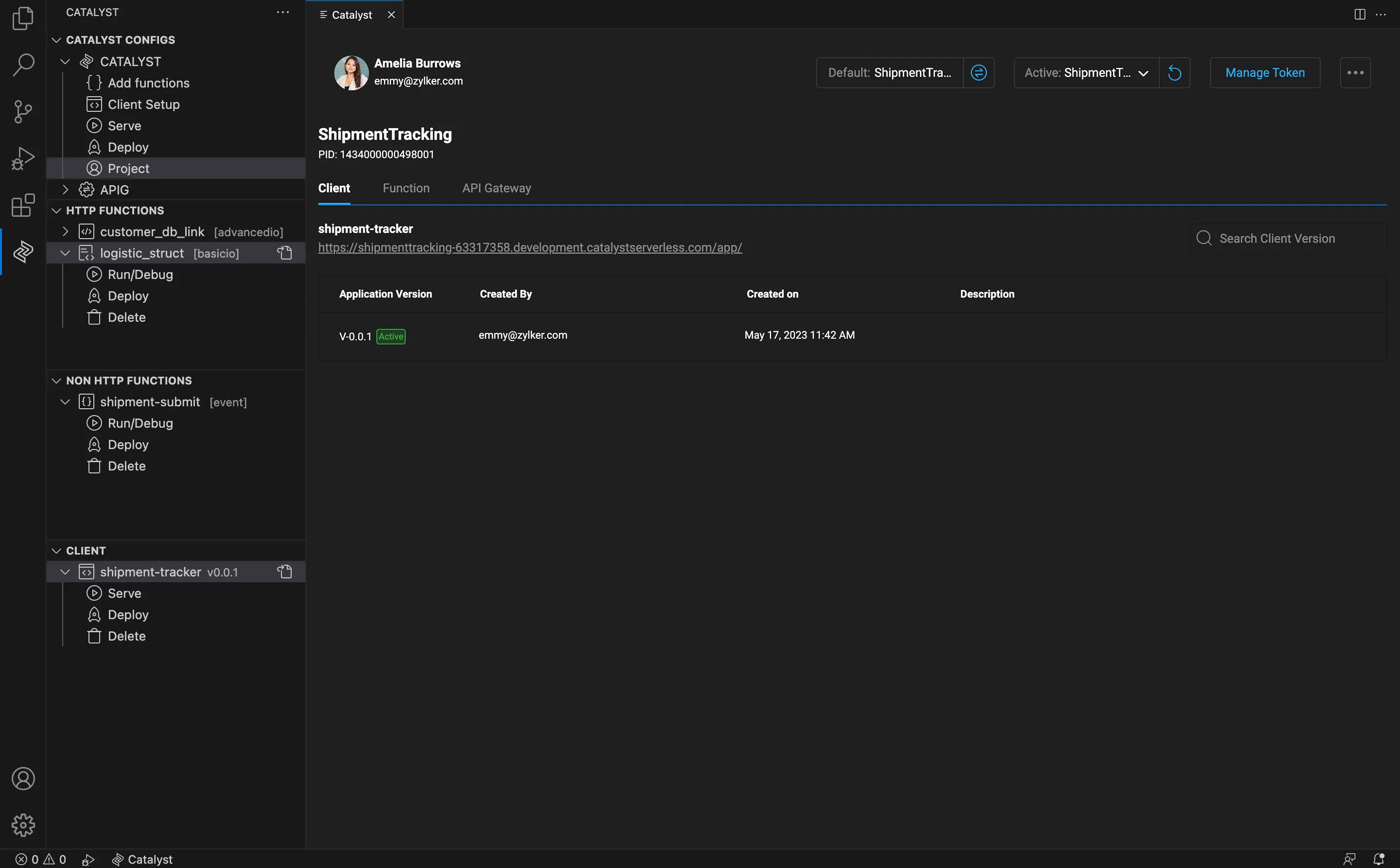The height and width of the screenshot is (868, 1400).
Task: Select the Catalyst activity bar icon
Action: 23,251
